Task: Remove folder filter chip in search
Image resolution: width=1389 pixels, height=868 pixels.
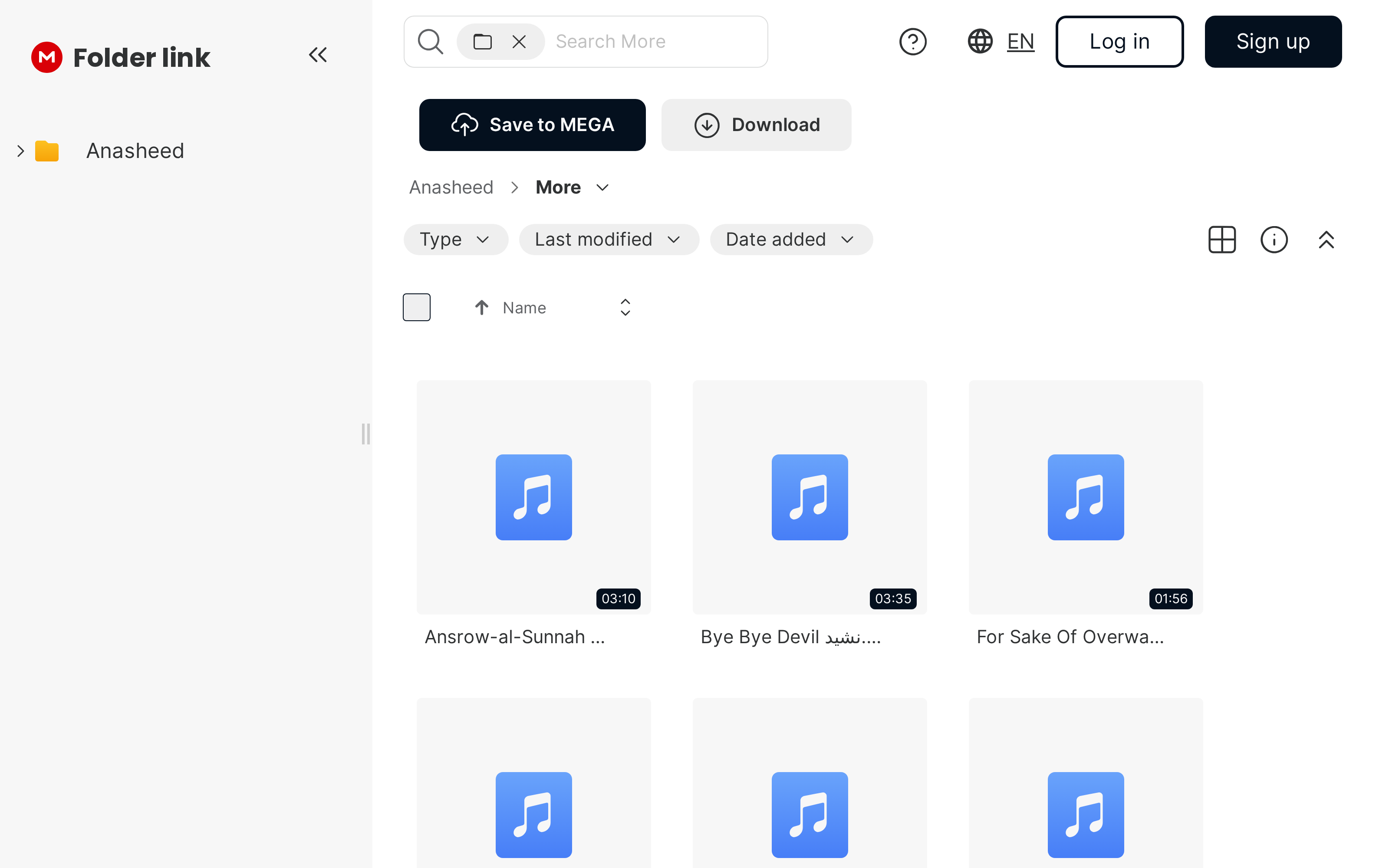Action: coord(519,41)
